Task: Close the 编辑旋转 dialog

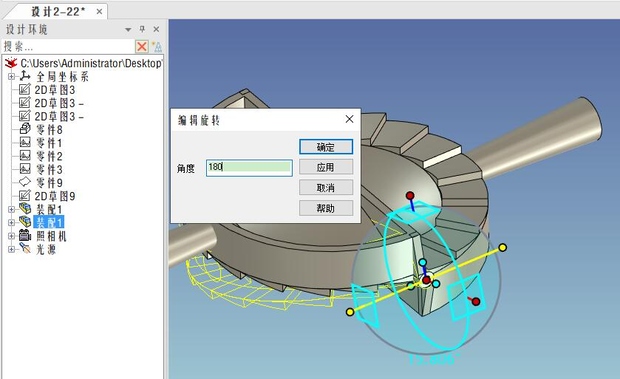Action: (x=349, y=119)
